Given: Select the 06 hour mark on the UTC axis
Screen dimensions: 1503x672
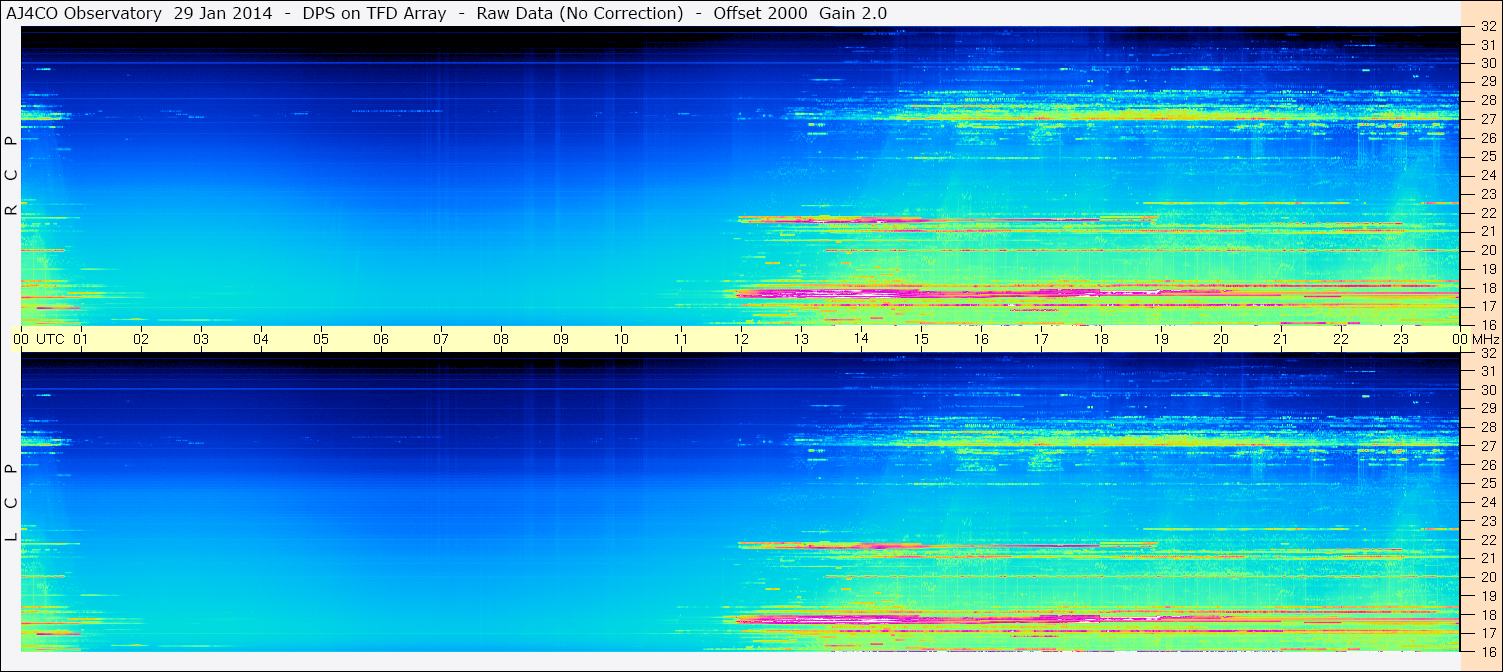Looking at the screenshot, I should 381,339.
